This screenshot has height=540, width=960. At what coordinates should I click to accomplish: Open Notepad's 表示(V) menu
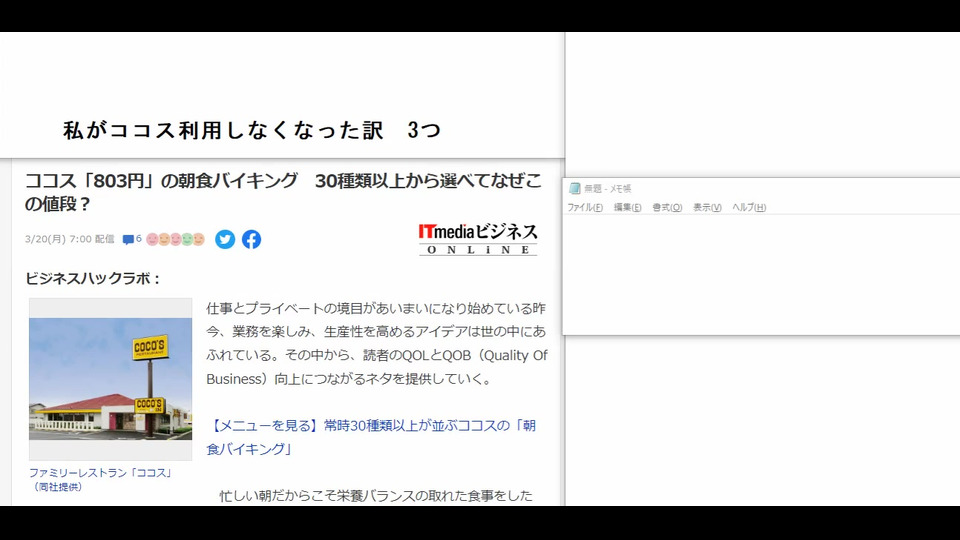pos(707,208)
